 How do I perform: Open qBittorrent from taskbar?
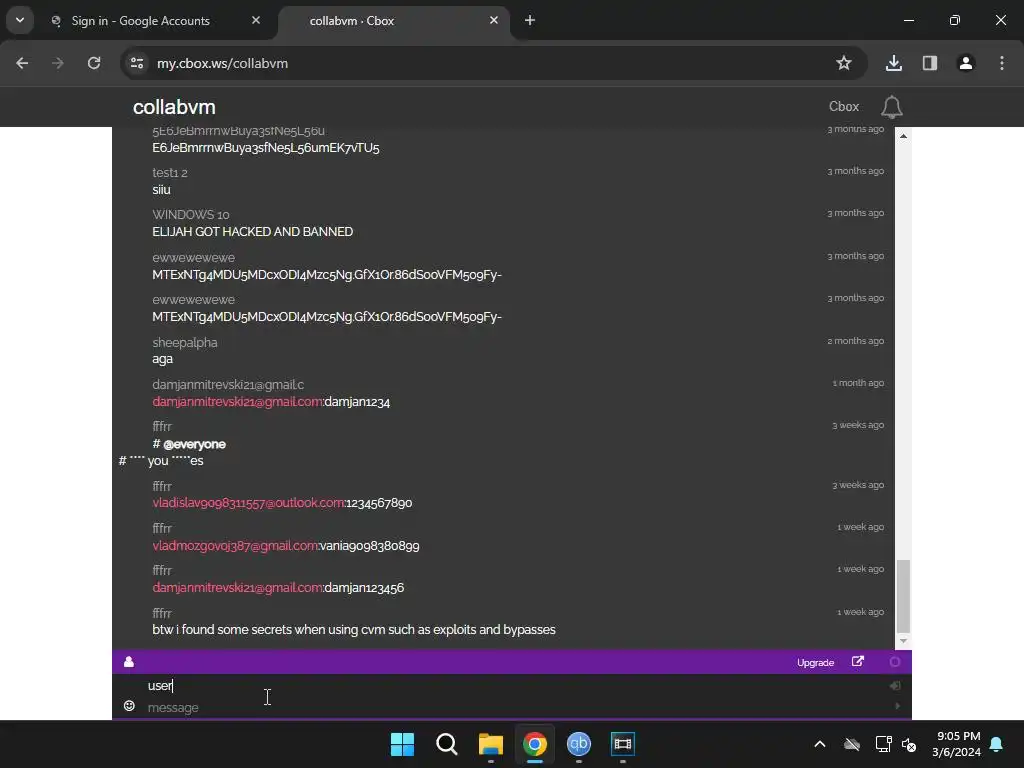(579, 744)
